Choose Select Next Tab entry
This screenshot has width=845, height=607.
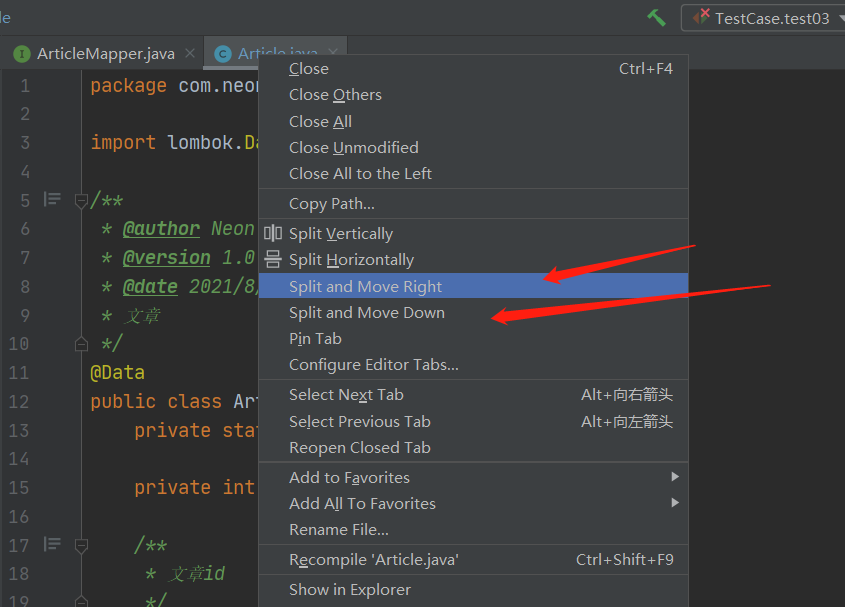473,395
